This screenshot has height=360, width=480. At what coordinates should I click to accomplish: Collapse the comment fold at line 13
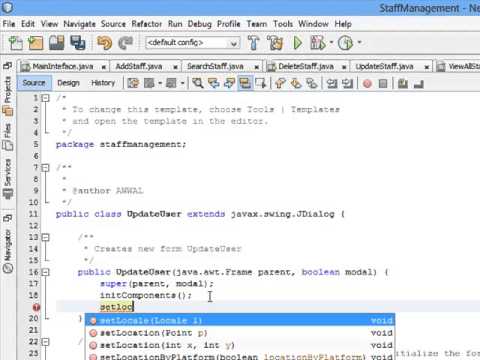point(46,237)
